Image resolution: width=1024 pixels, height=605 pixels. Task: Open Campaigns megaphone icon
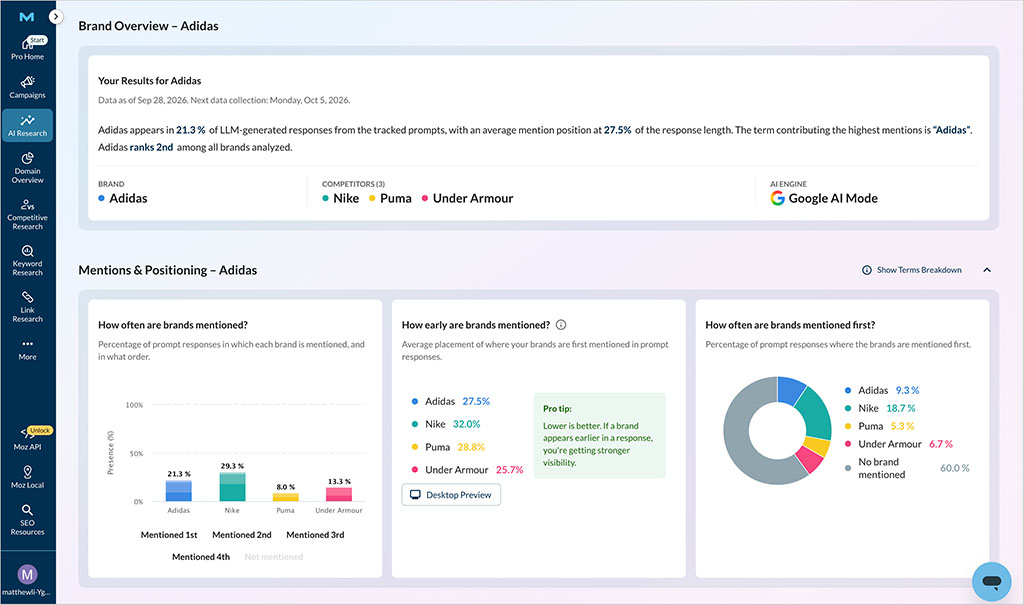point(27,82)
